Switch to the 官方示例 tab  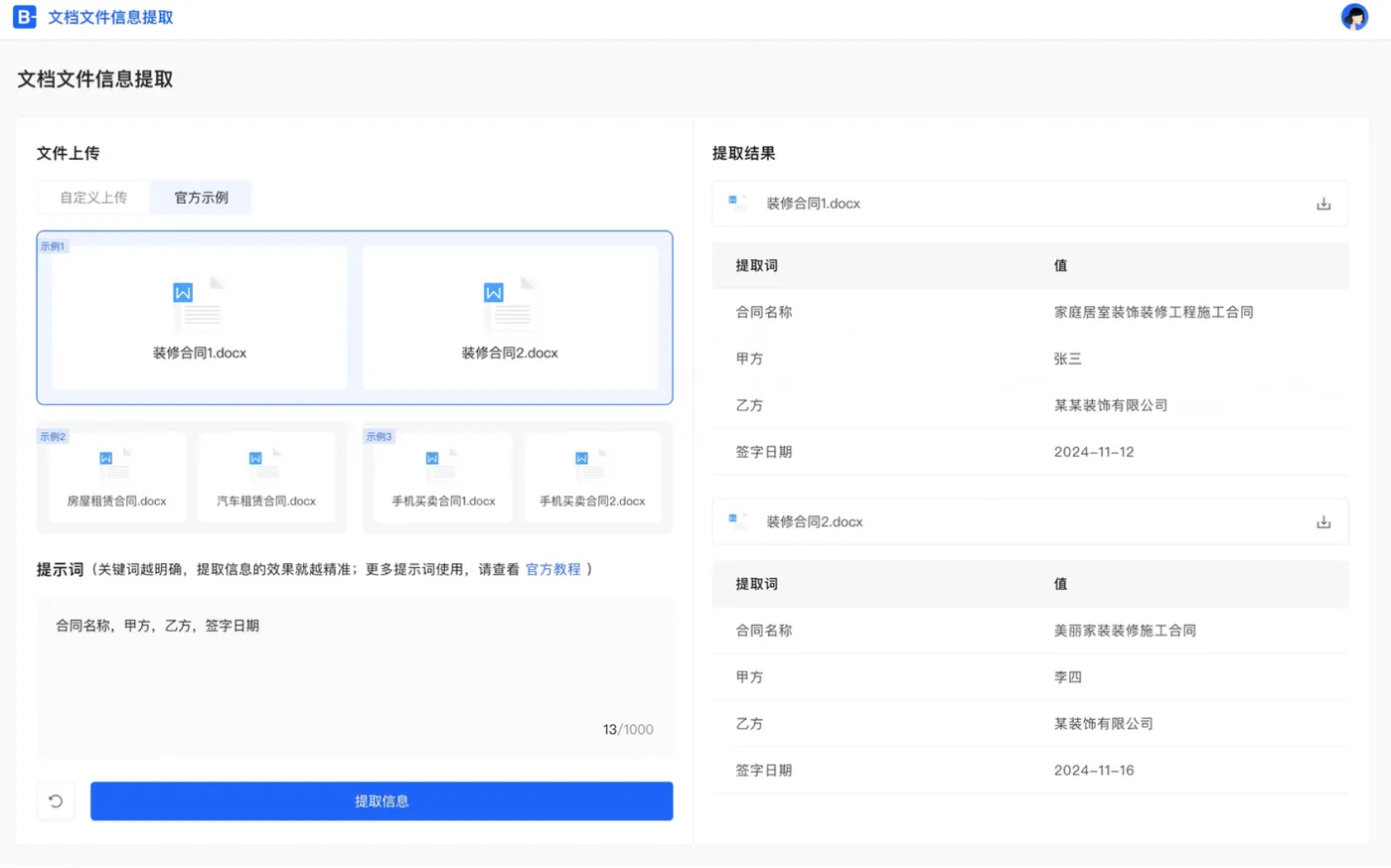pos(202,198)
